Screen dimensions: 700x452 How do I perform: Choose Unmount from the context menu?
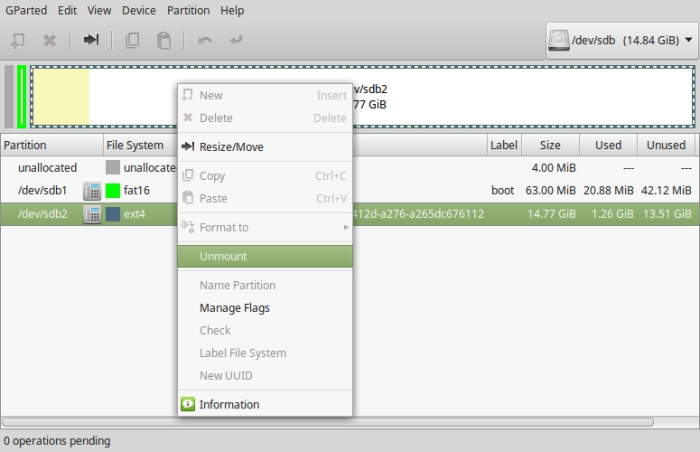click(x=265, y=256)
